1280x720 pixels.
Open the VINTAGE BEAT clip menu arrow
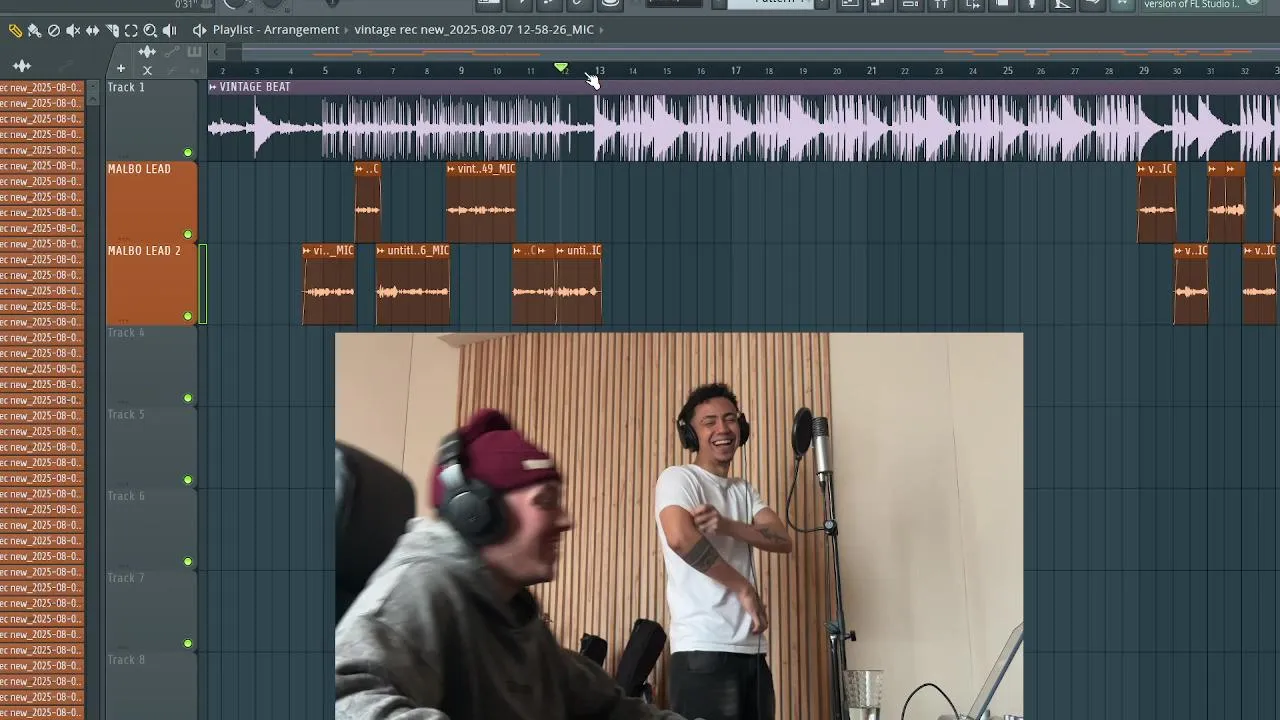click(213, 87)
